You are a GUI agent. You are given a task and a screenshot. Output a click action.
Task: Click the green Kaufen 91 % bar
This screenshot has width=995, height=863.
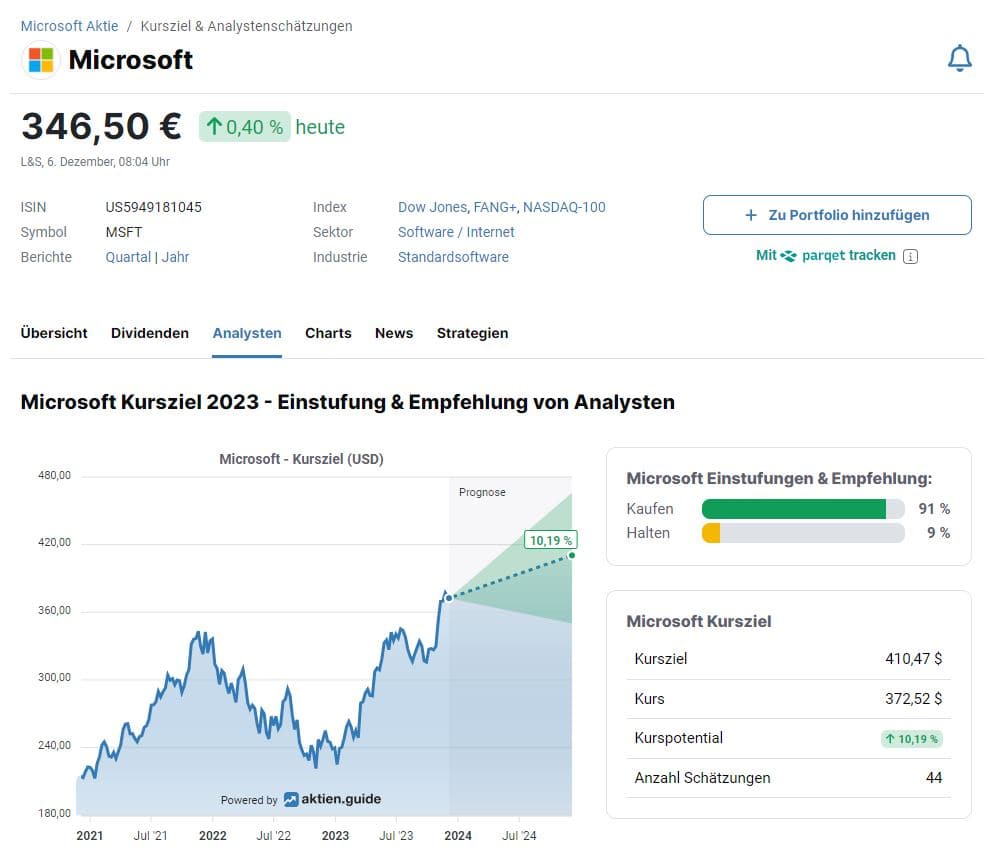(795, 509)
